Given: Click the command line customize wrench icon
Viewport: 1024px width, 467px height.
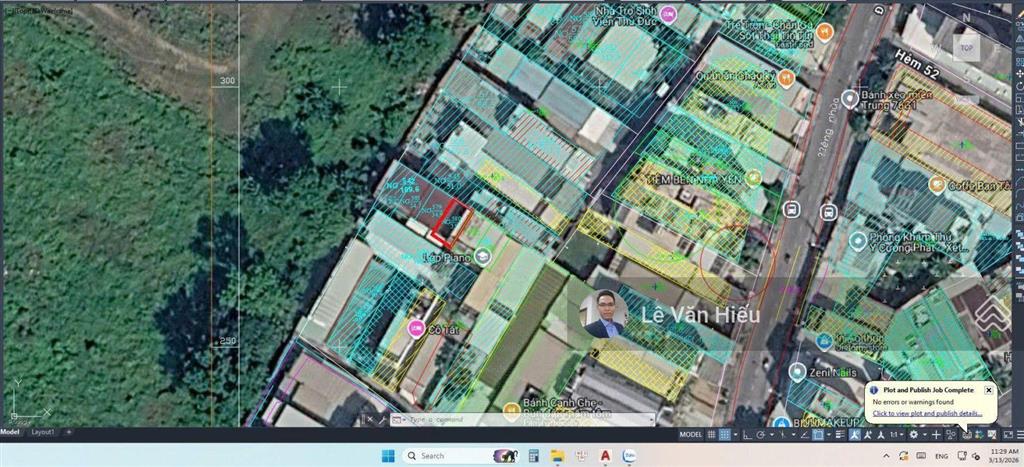Looking at the screenshot, I should (383, 419).
